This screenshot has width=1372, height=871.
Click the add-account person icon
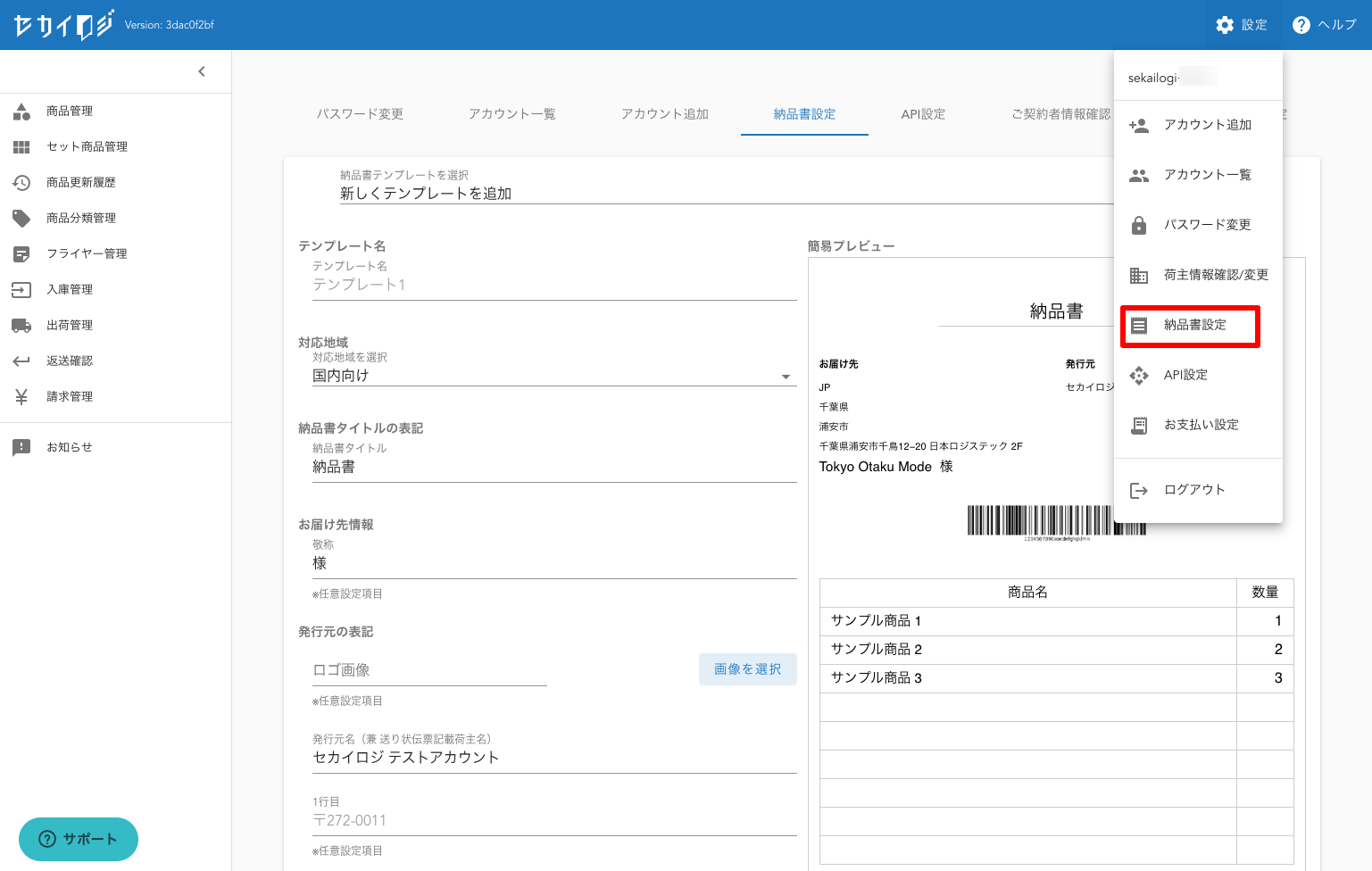tap(1139, 126)
